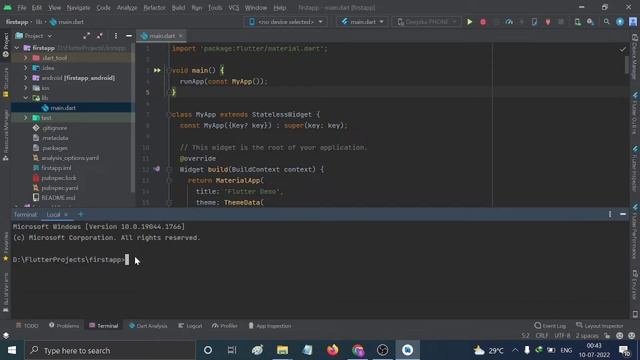Open the Layout Inspector

click(600, 326)
